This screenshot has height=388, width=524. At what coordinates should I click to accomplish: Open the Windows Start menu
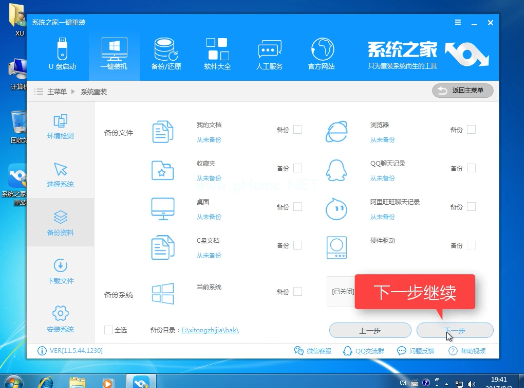13,382
